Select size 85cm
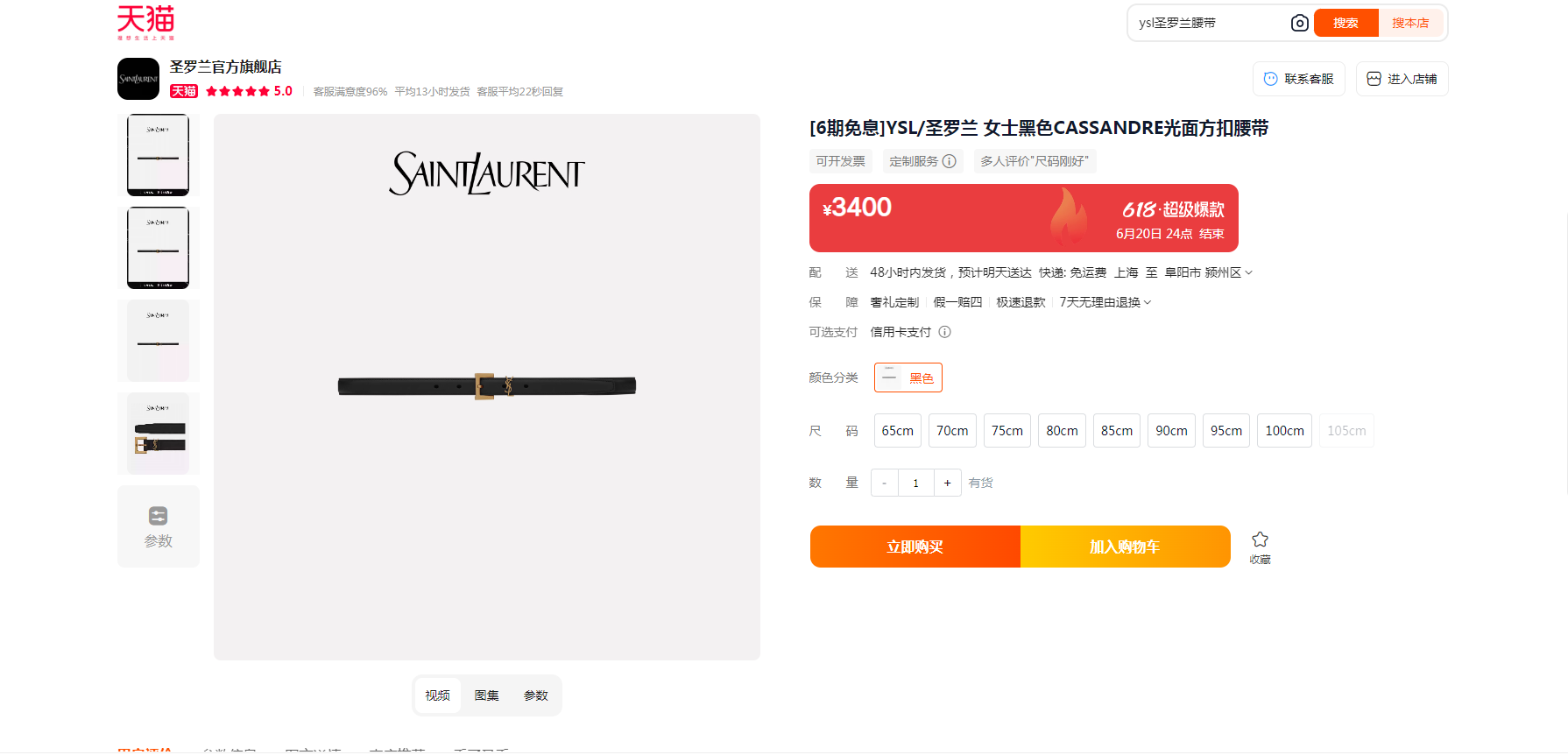Screen dimensions: 1568x755 [x=1117, y=431]
